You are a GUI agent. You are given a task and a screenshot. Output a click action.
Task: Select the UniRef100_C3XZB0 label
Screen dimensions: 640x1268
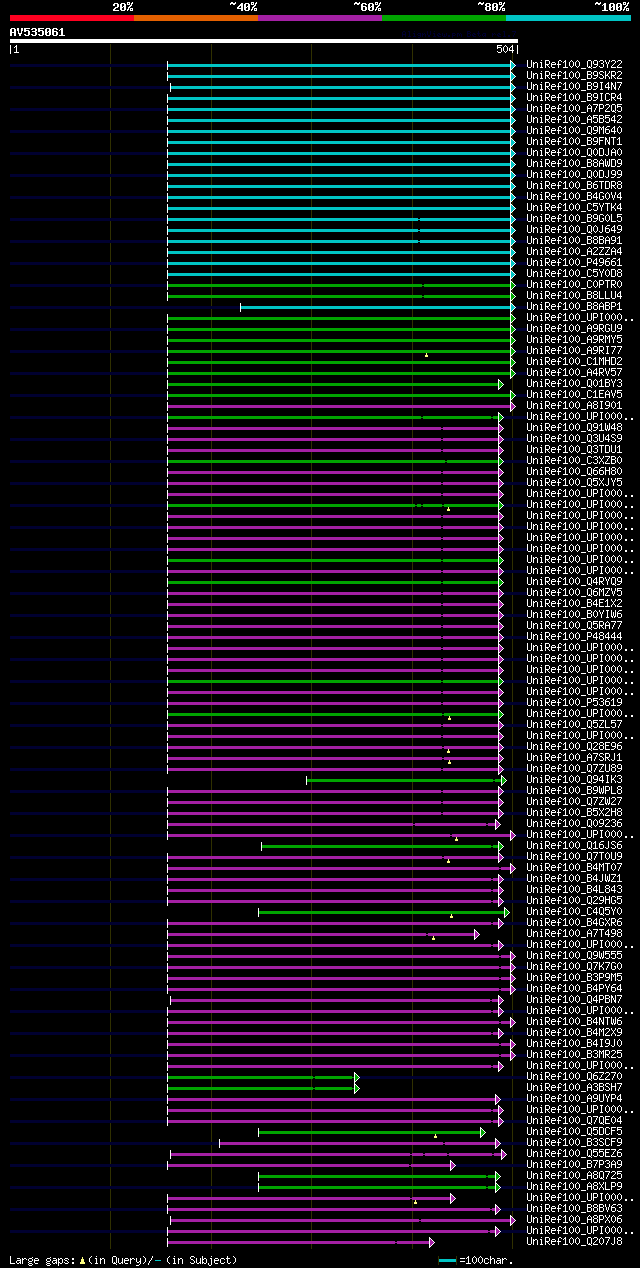pos(574,460)
